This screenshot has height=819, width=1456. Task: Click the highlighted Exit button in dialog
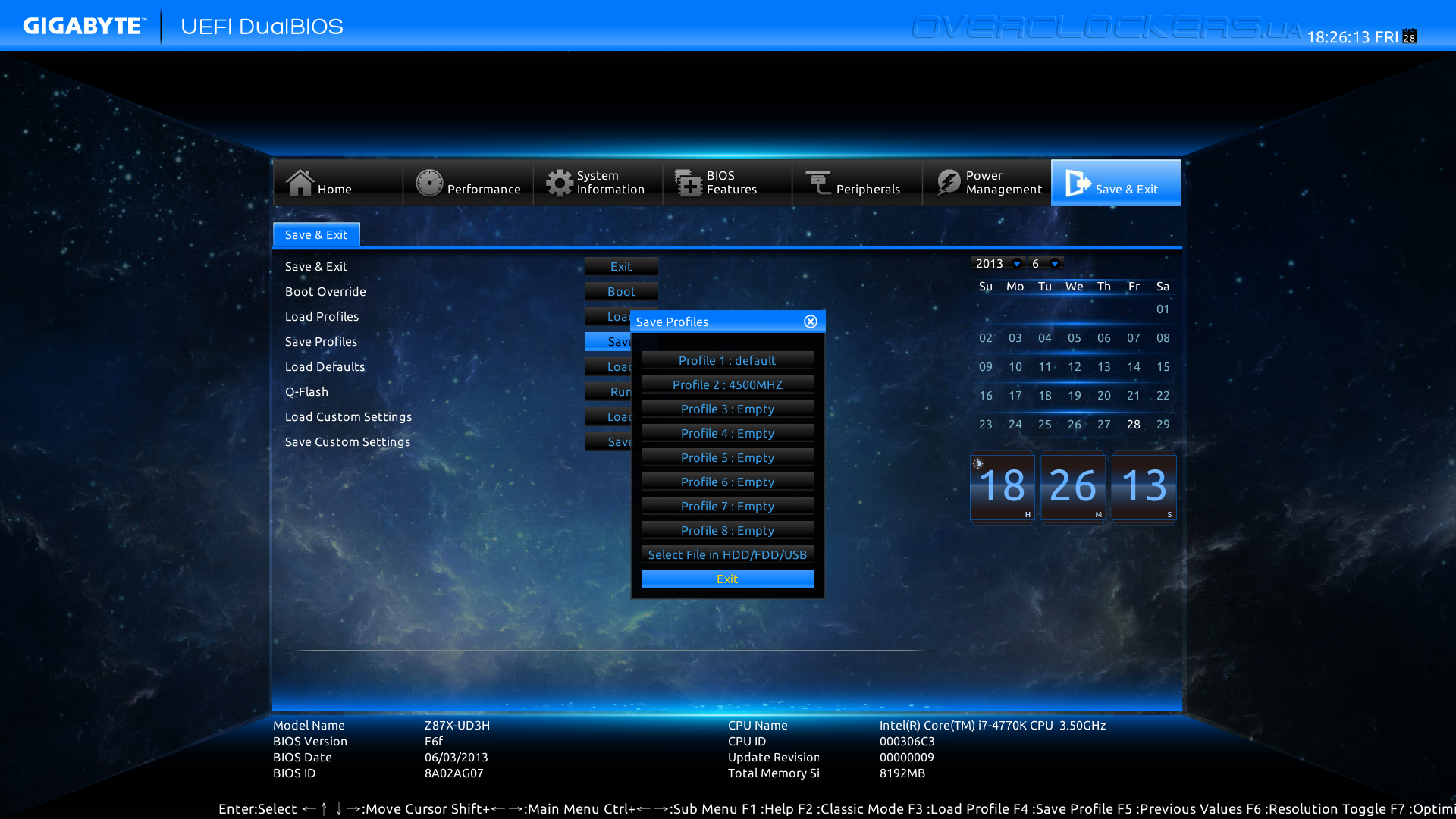click(727, 579)
